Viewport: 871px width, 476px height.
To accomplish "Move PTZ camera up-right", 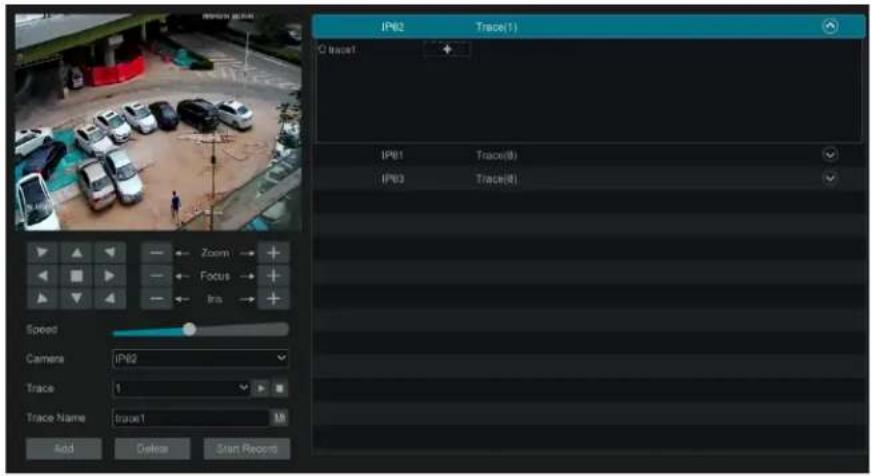I will 110,253.
